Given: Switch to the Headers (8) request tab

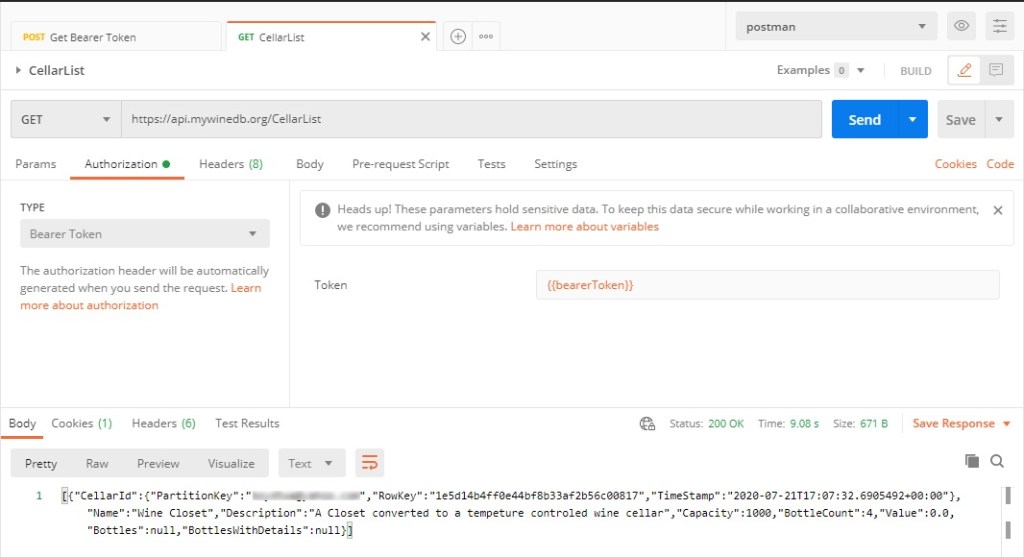Looking at the screenshot, I should coord(230,164).
